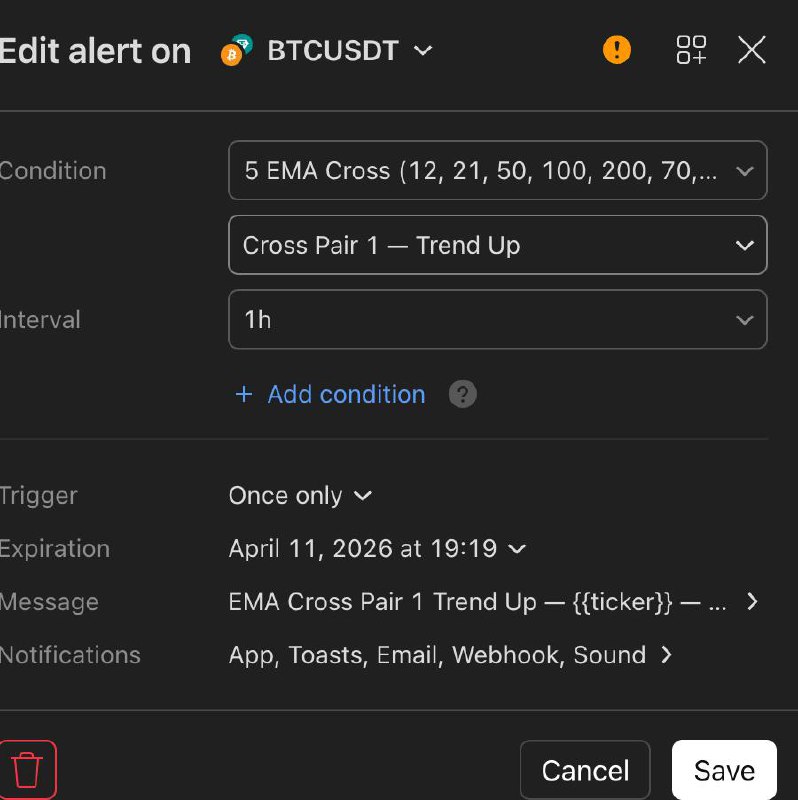798x800 pixels.
Task: Open the BTCUSDT symbol dropdown
Action: [x=423, y=50]
